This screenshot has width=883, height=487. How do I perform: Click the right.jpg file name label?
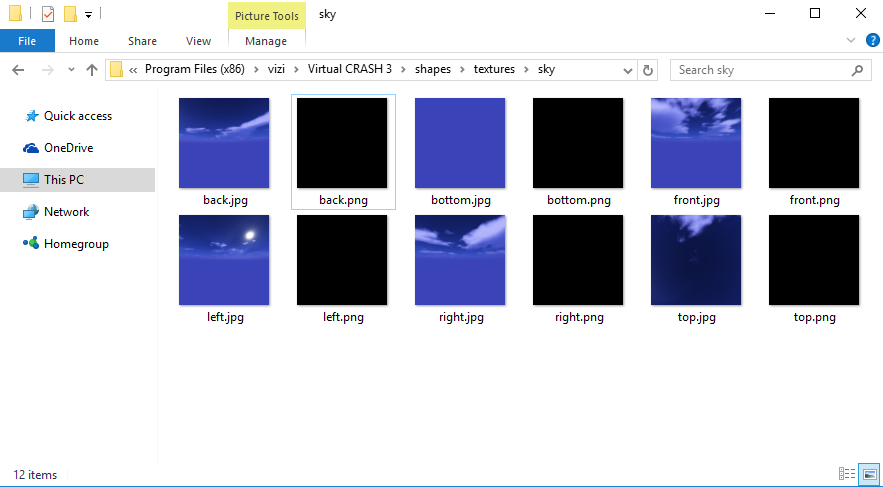[x=461, y=317]
